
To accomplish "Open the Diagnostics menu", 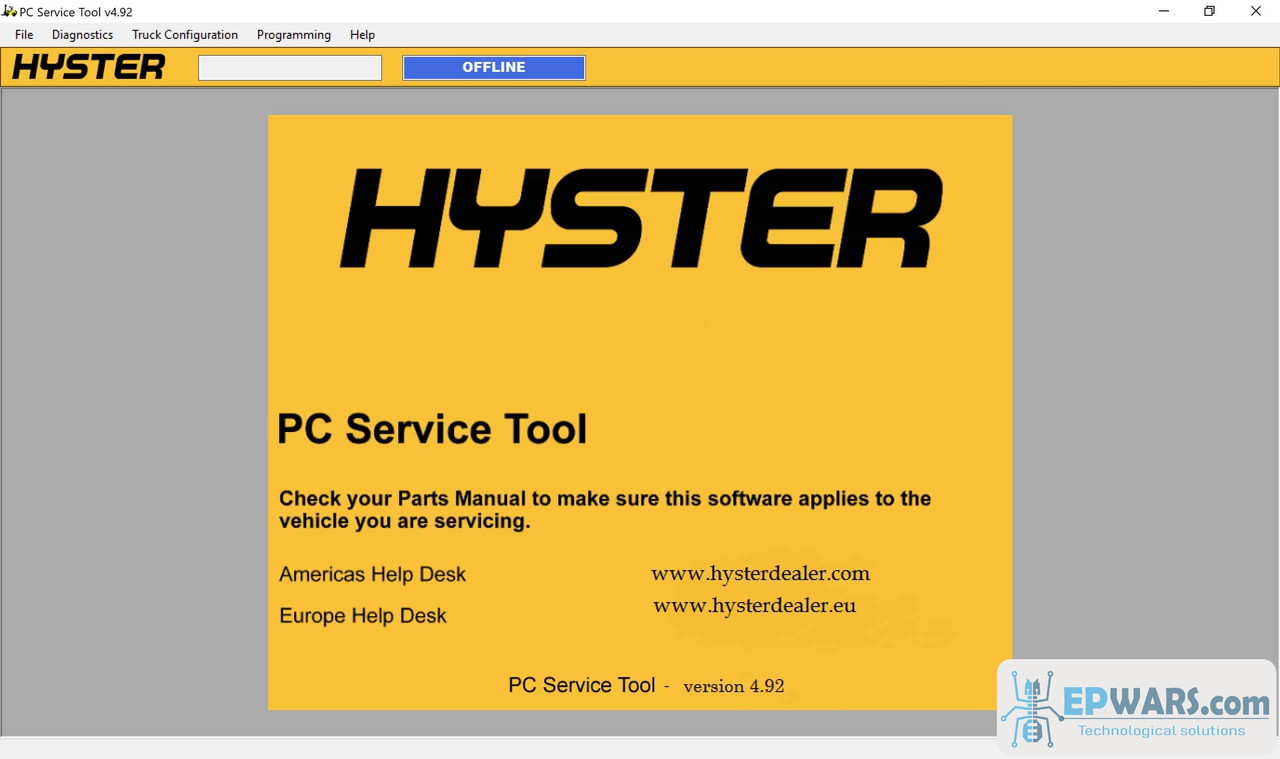I will tap(83, 35).
